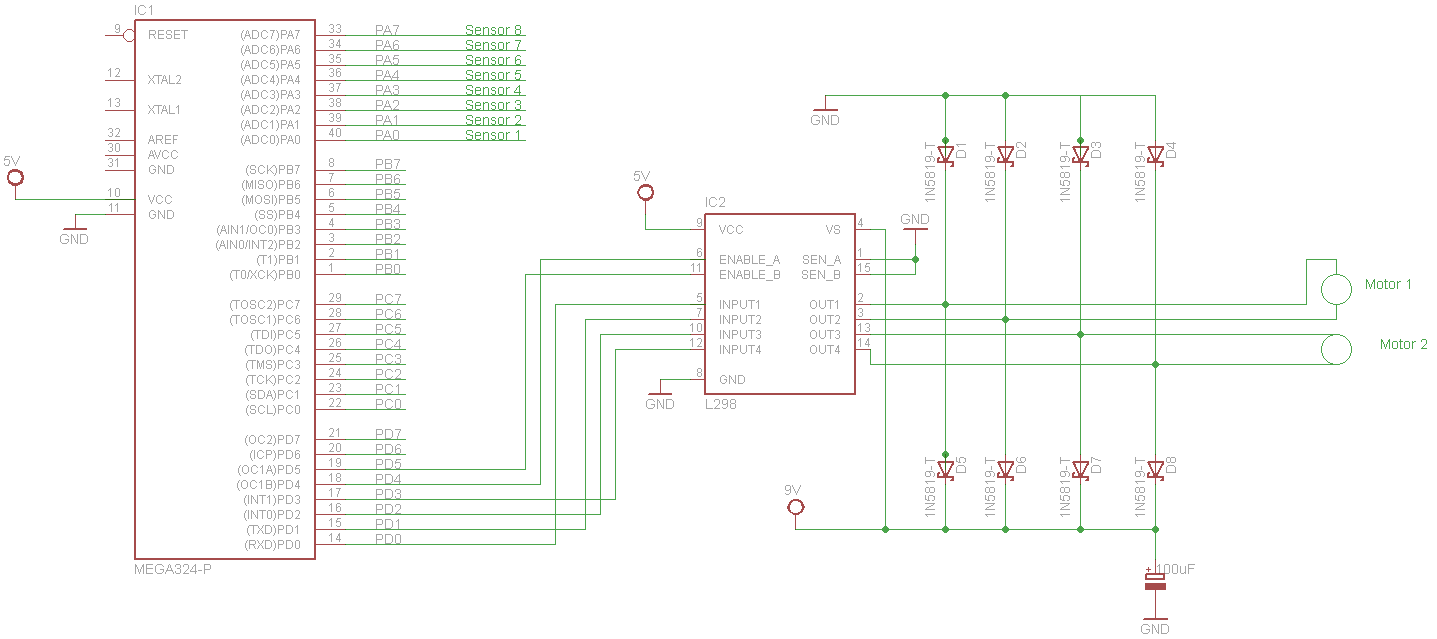Click the PC4 net label
The image size is (1437, 639).
(x=388, y=345)
